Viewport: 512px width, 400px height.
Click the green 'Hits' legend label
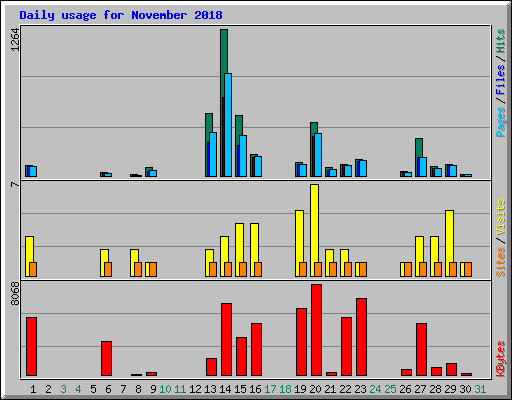point(501,42)
